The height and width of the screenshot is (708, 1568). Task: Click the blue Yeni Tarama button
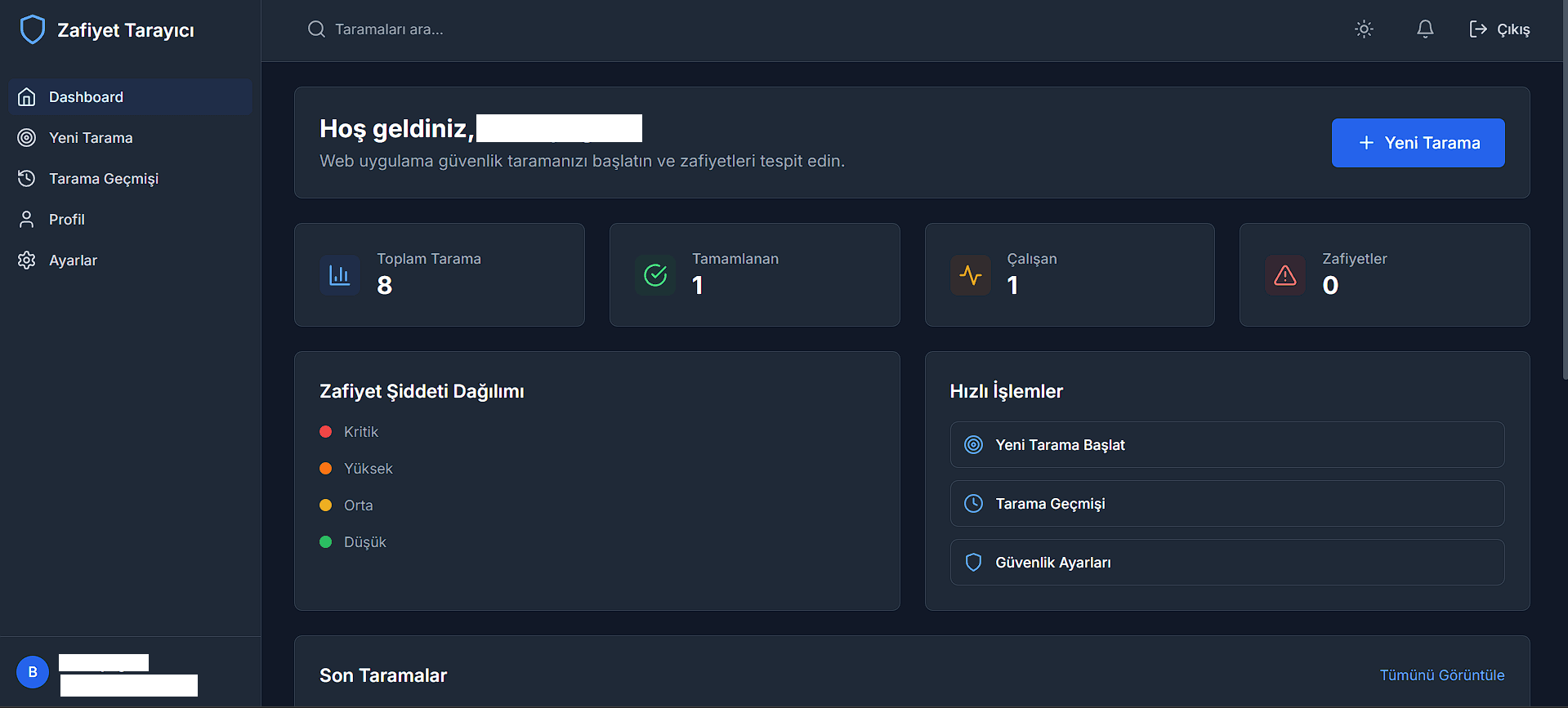(x=1418, y=143)
